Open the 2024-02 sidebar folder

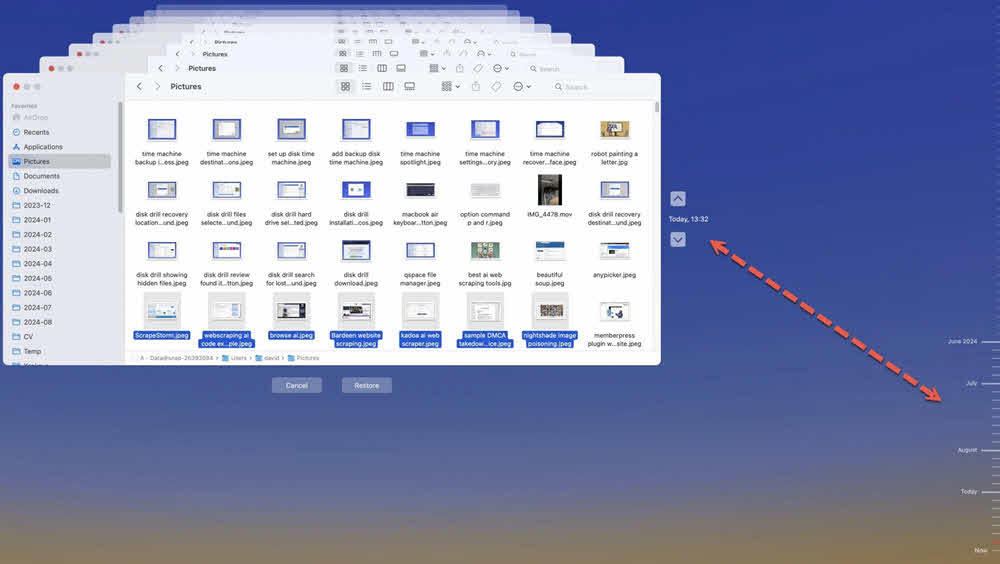coord(59,235)
